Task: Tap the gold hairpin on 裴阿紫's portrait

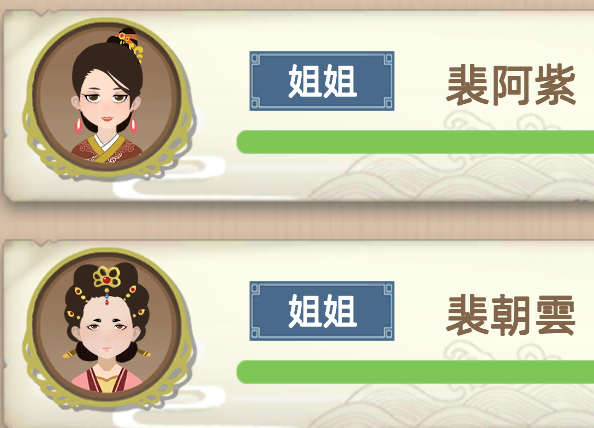Action: (x=131, y=45)
